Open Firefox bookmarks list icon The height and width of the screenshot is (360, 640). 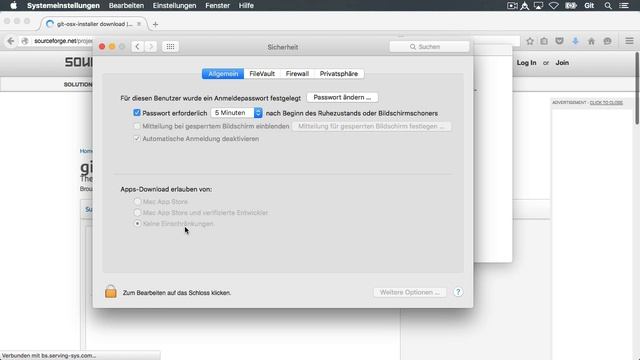point(544,41)
